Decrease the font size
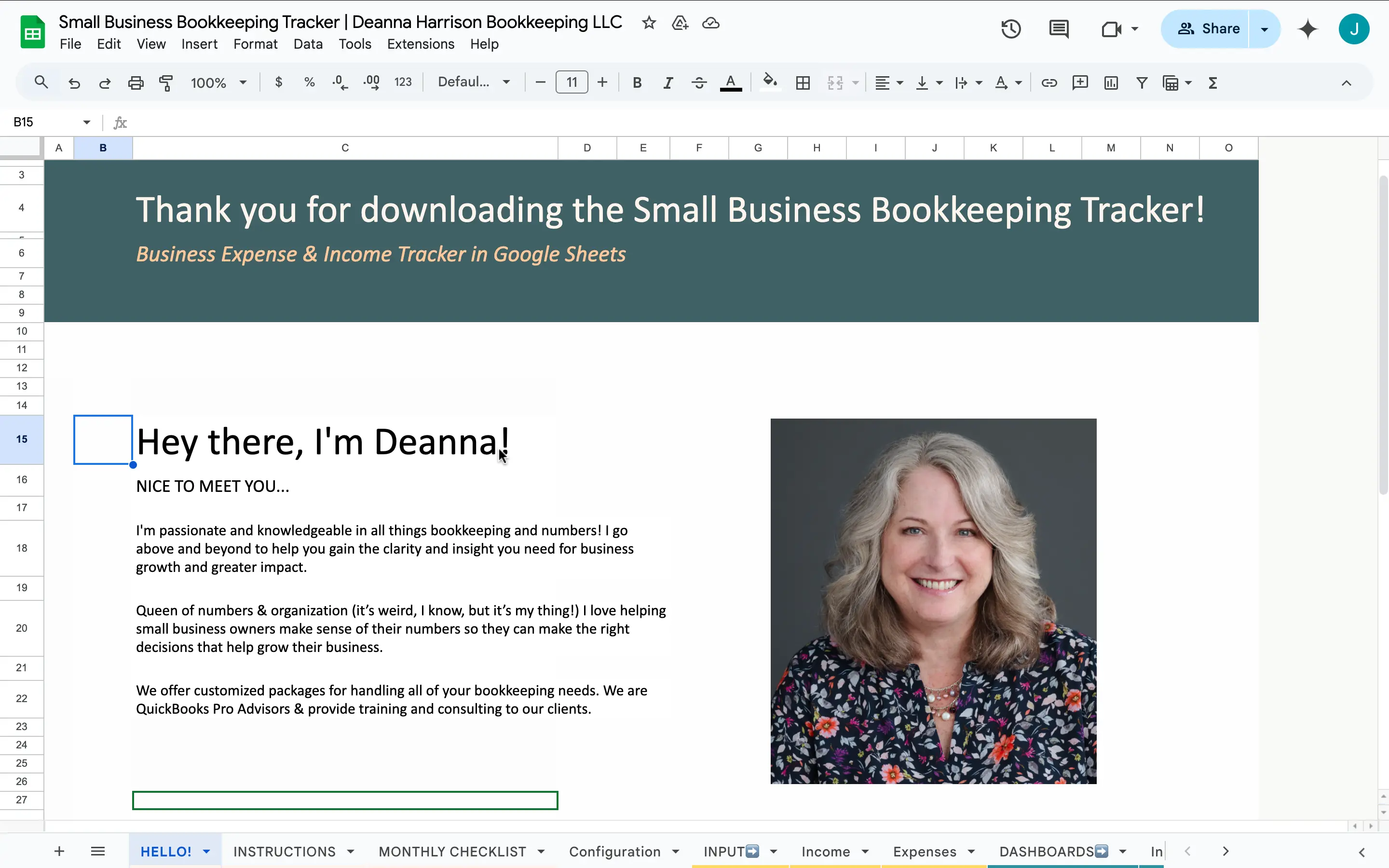 click(540, 82)
